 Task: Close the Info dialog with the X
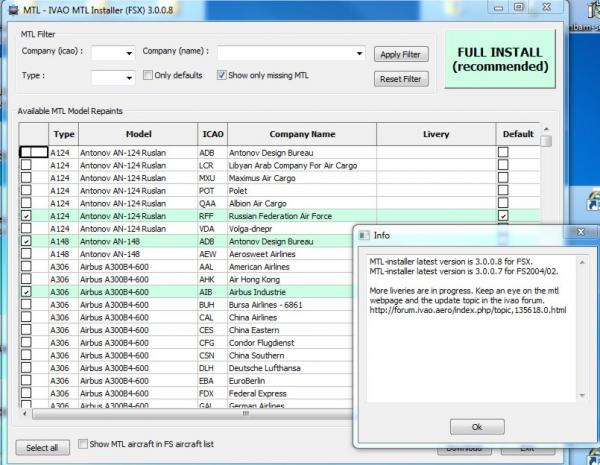(581, 232)
